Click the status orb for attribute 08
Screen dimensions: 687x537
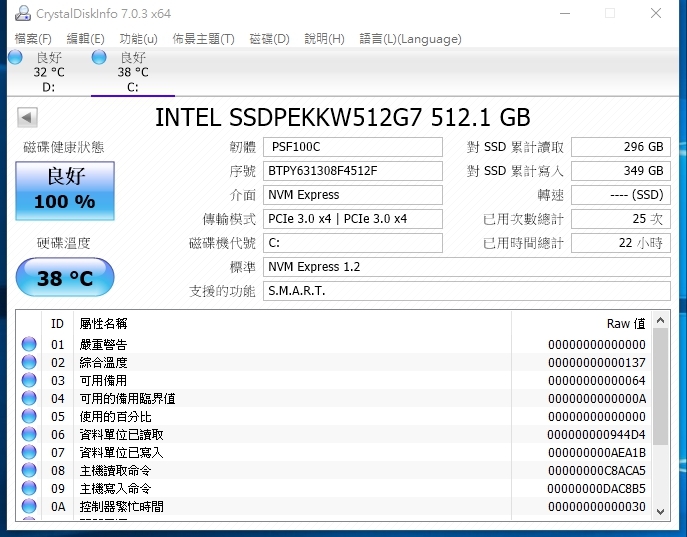coord(29,470)
